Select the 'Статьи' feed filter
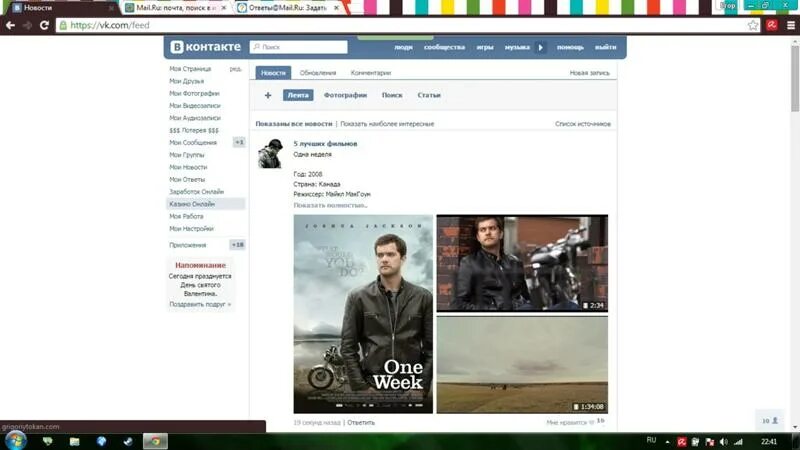 pos(429,95)
